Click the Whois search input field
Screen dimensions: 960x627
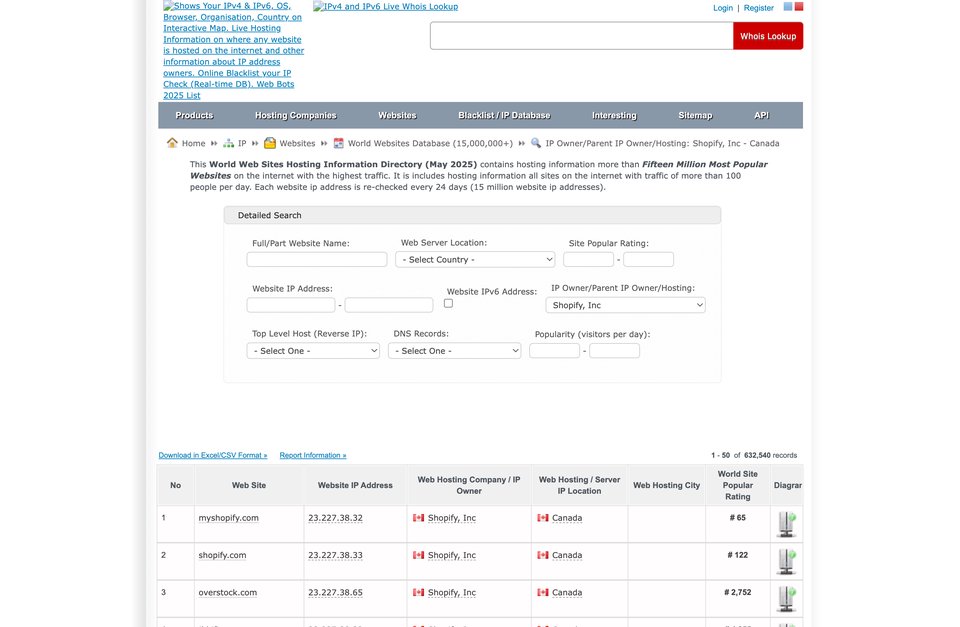pos(582,36)
